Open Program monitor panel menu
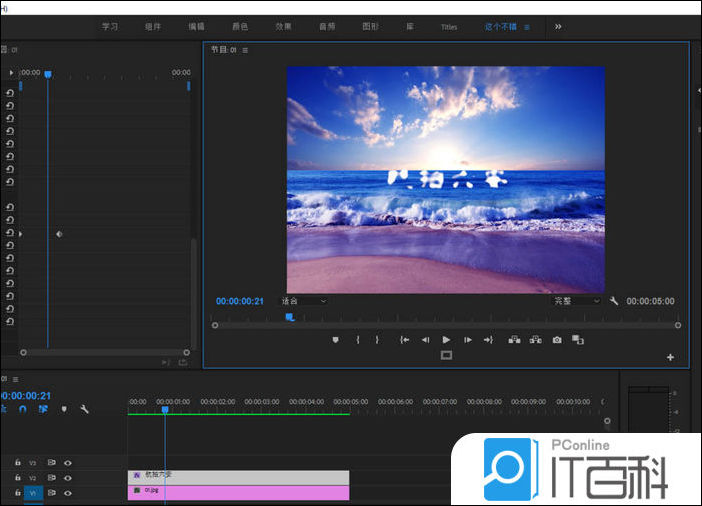This screenshot has width=702, height=506. pyautogui.click(x=245, y=50)
